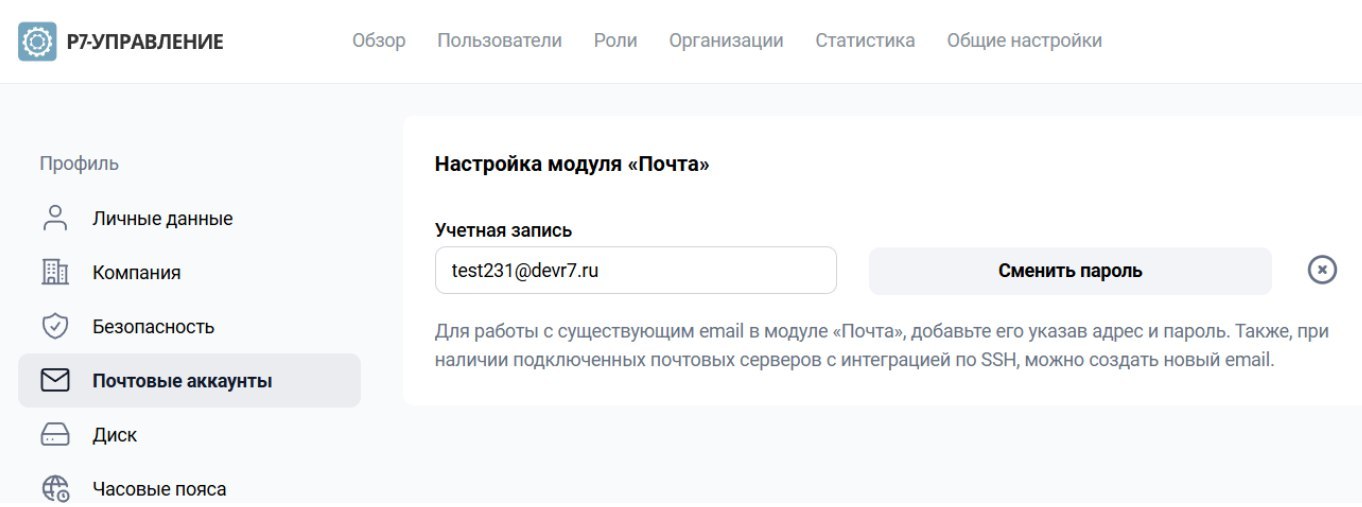The height and width of the screenshot is (507, 1362).
Task: Open the Обзор tab
Action: (379, 41)
